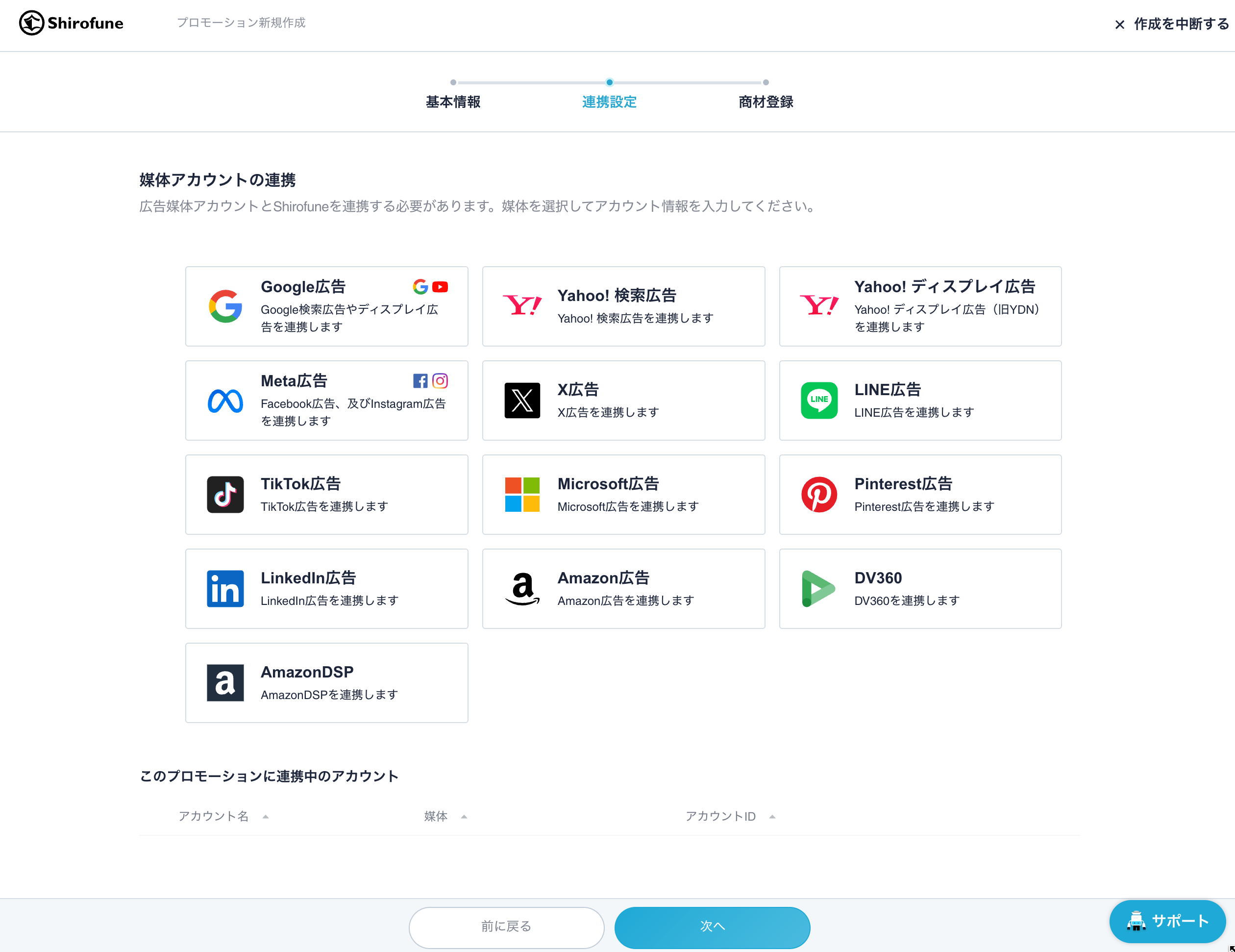
Task: Click the 前に戻る button
Action: [506, 927]
